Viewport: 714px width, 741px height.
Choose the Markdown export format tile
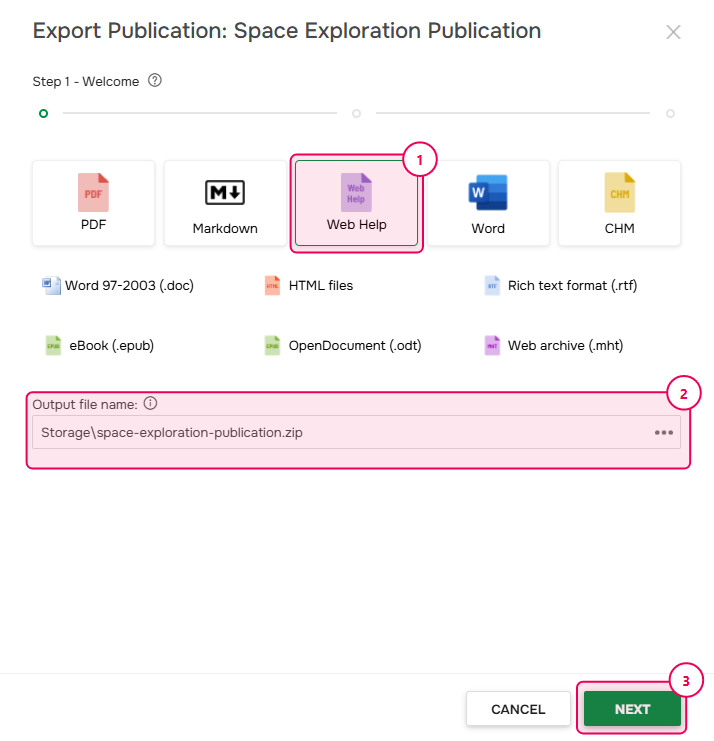225,203
